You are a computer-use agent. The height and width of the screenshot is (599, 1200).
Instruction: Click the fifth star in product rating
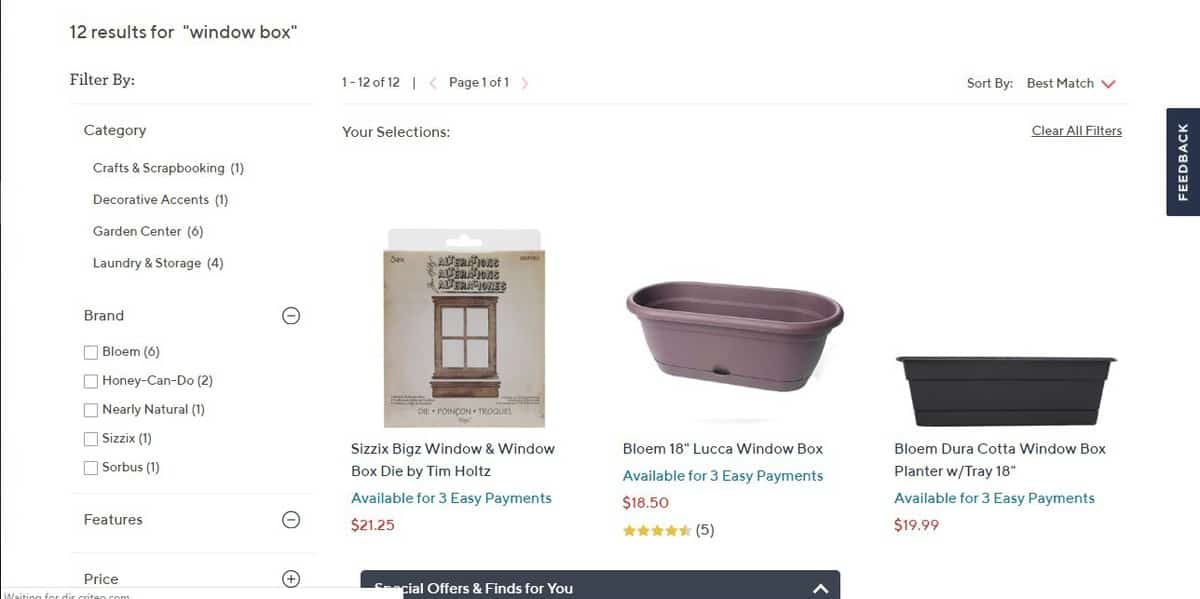tap(686, 530)
